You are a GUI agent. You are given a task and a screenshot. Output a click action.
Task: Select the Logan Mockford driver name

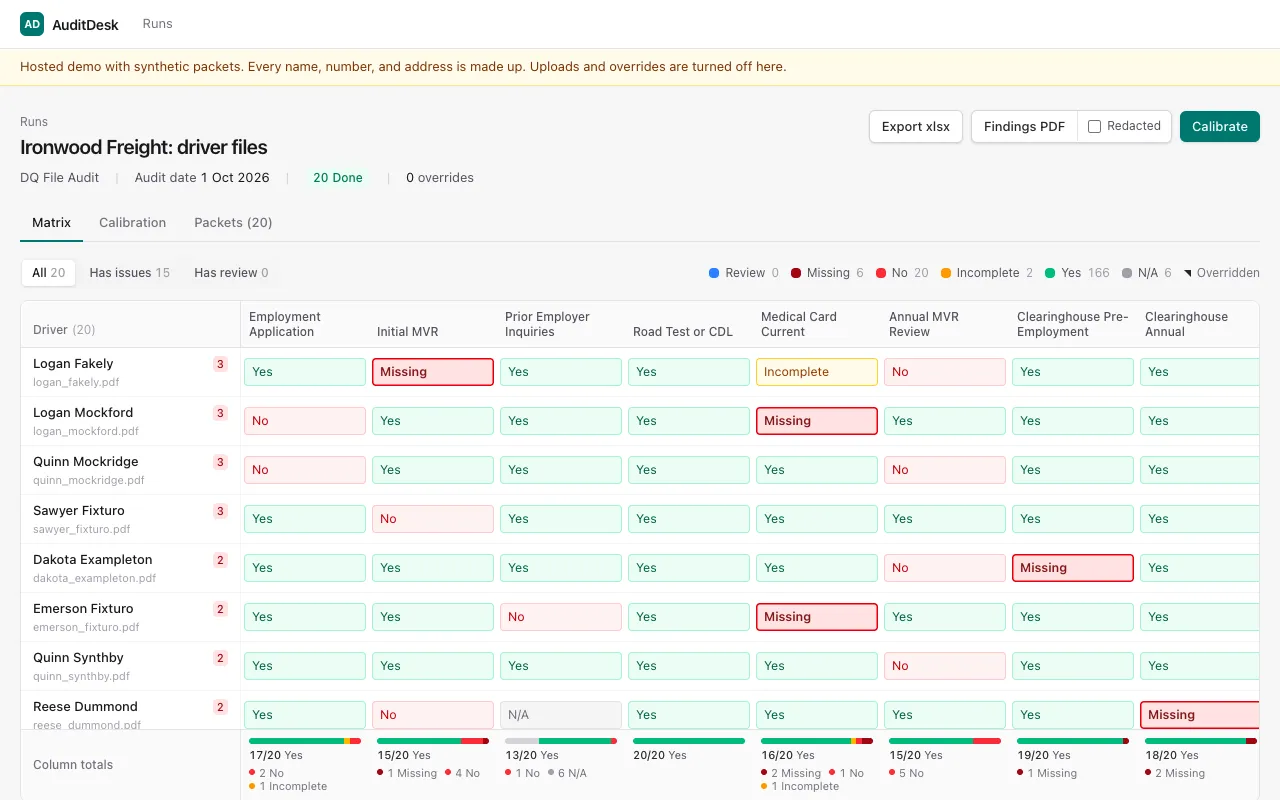click(83, 413)
